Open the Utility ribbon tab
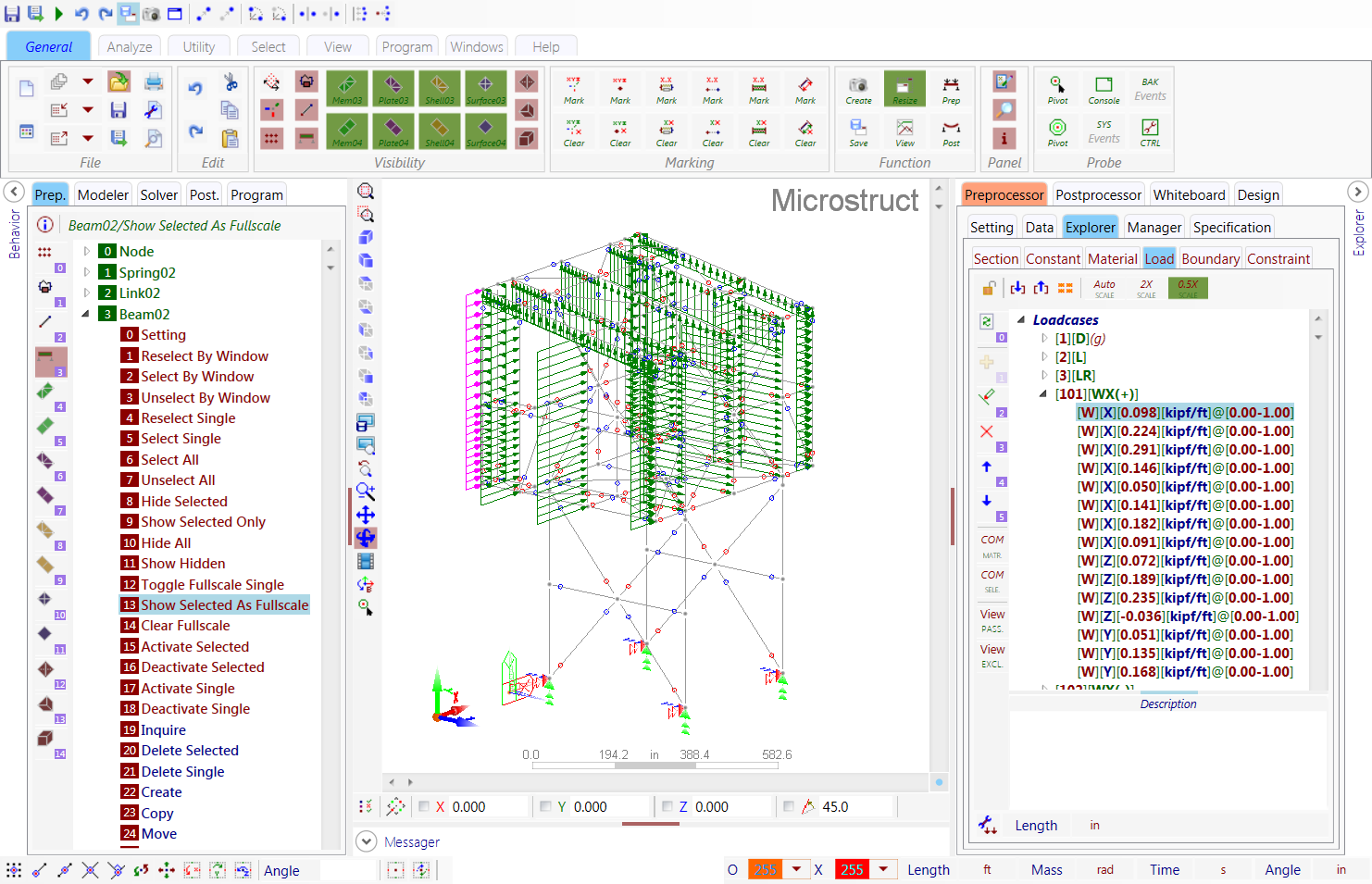The height and width of the screenshot is (884, 1372). tap(199, 46)
